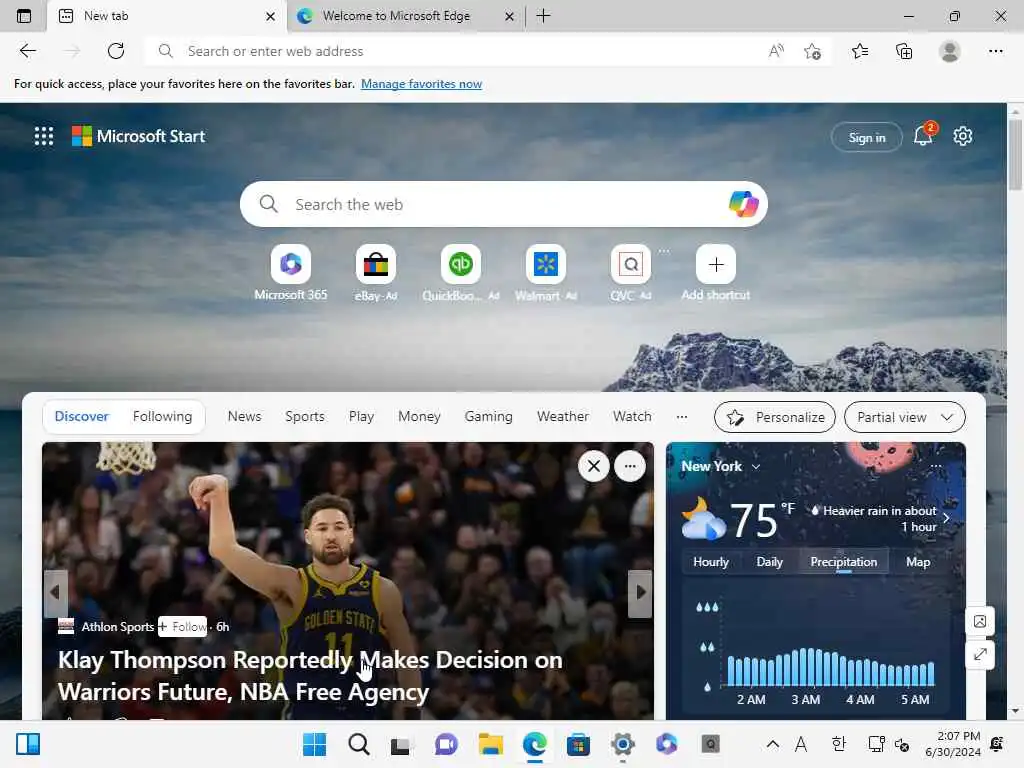Open Microsoft Store from taskbar

pyautogui.click(x=578, y=744)
